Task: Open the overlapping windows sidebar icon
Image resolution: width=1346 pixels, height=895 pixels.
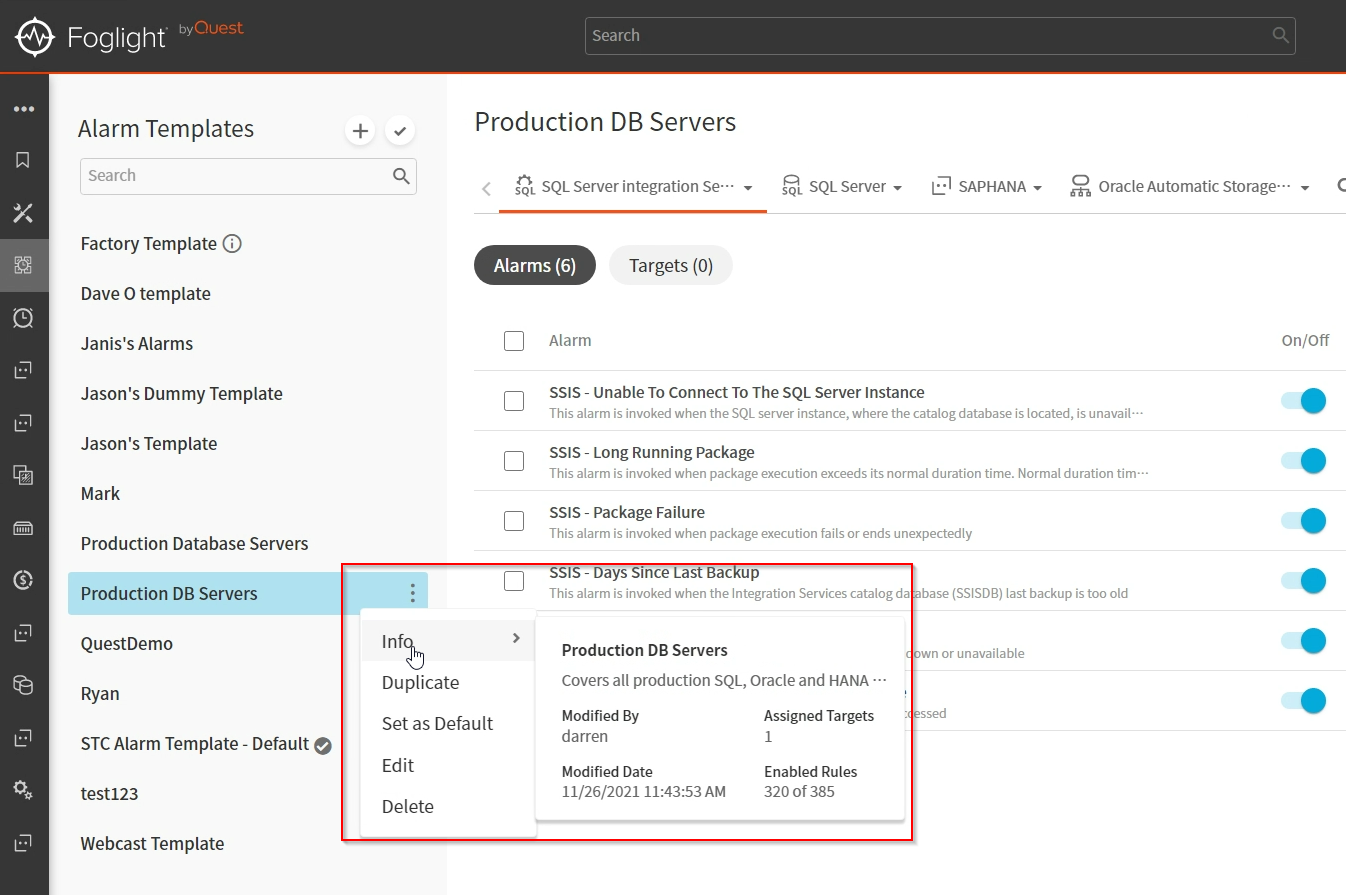Action: pyautogui.click(x=24, y=475)
